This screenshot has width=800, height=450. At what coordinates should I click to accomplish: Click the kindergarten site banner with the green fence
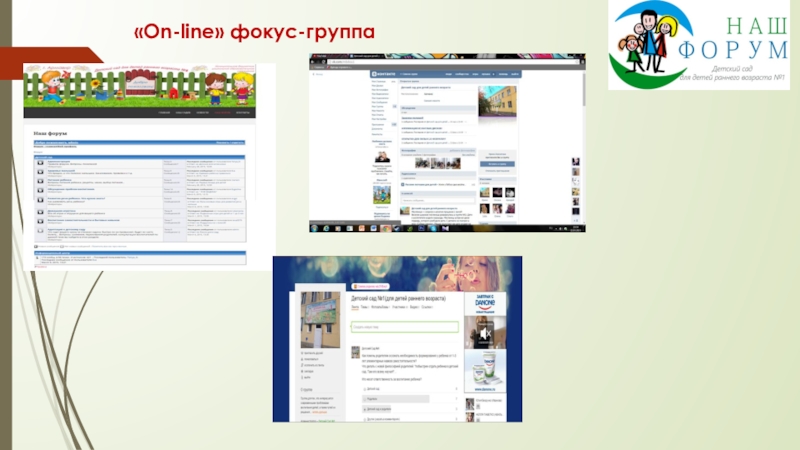[x=139, y=85]
